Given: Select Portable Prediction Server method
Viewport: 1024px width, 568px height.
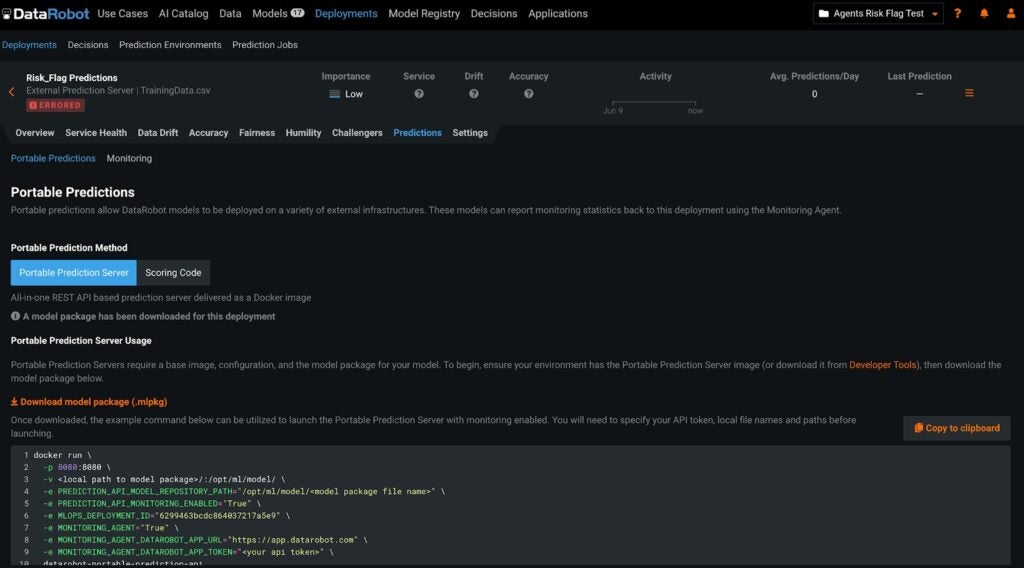Looking at the screenshot, I should (74, 273).
